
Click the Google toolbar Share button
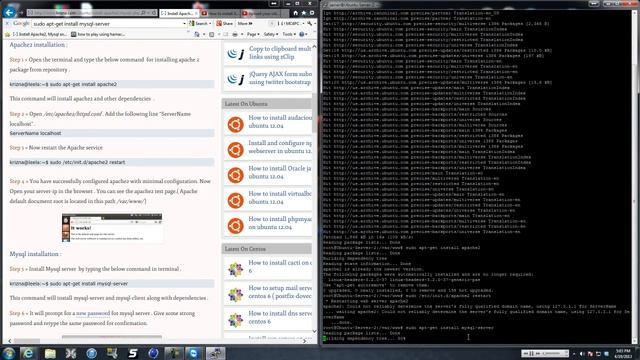click(224, 24)
